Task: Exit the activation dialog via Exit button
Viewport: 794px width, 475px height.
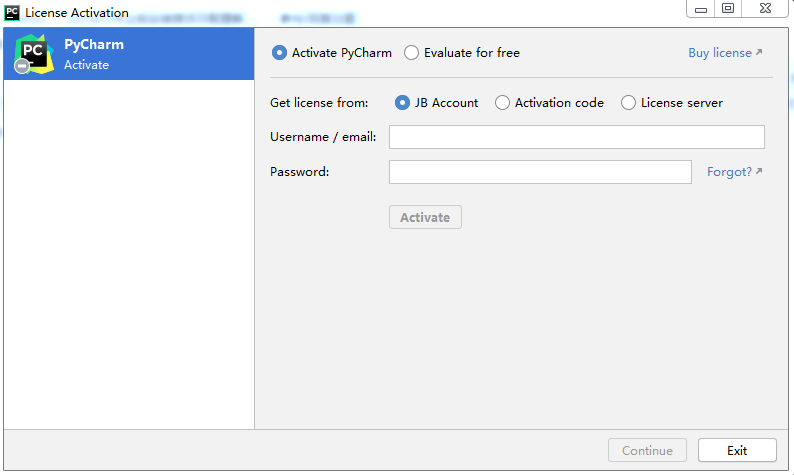Action: (x=737, y=450)
